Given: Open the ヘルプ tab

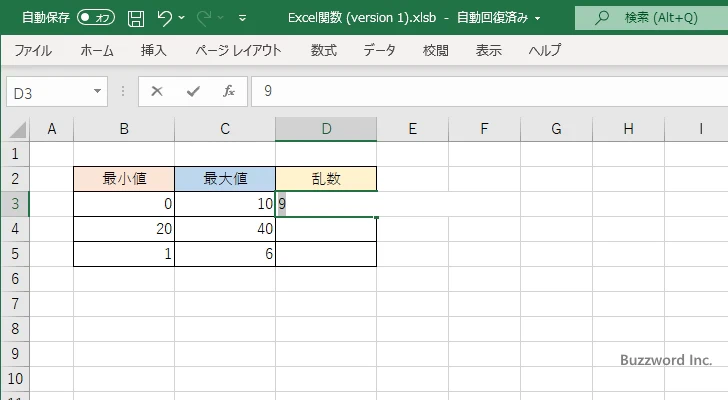Looking at the screenshot, I should [x=545, y=50].
